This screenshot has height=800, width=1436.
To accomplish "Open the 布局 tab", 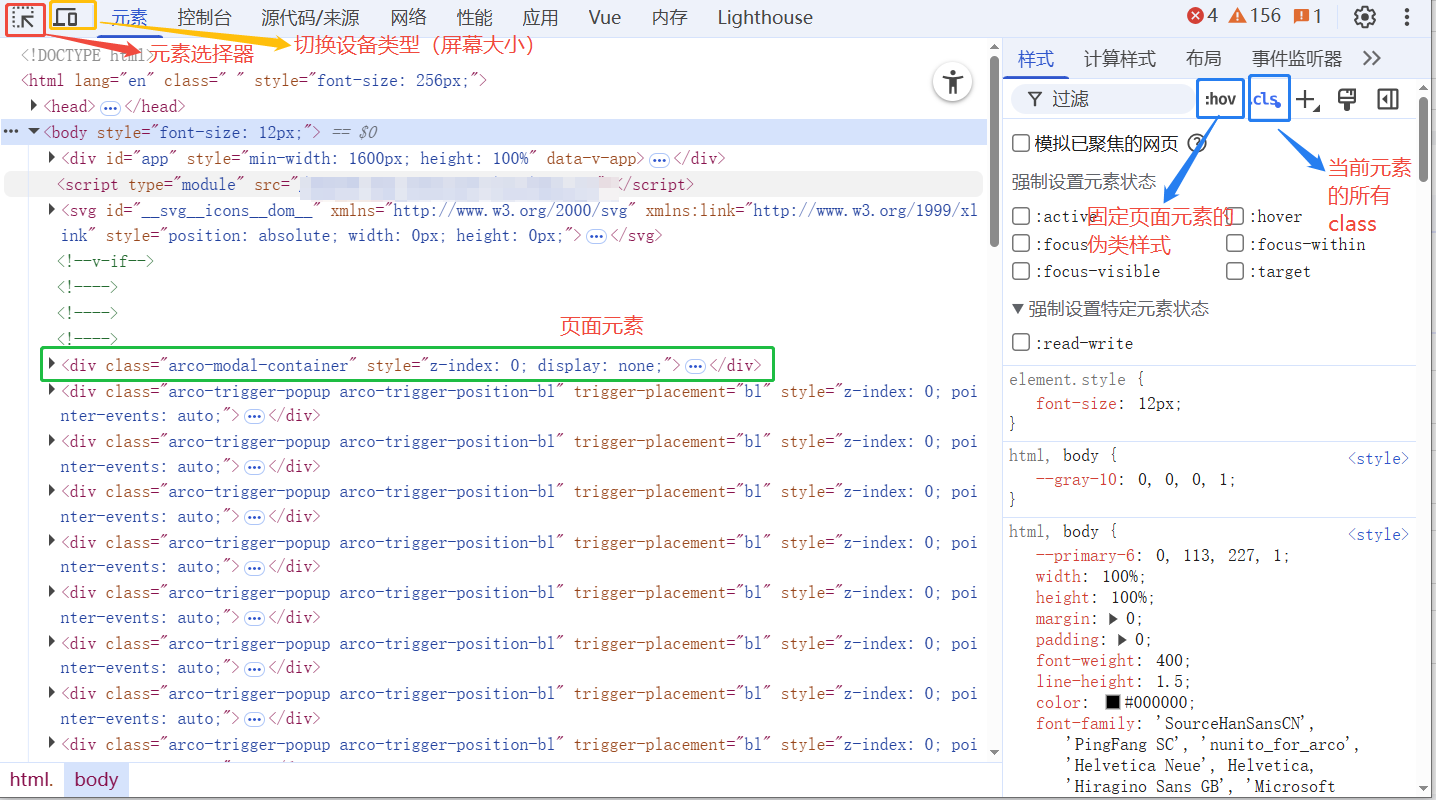I will tap(1204, 59).
